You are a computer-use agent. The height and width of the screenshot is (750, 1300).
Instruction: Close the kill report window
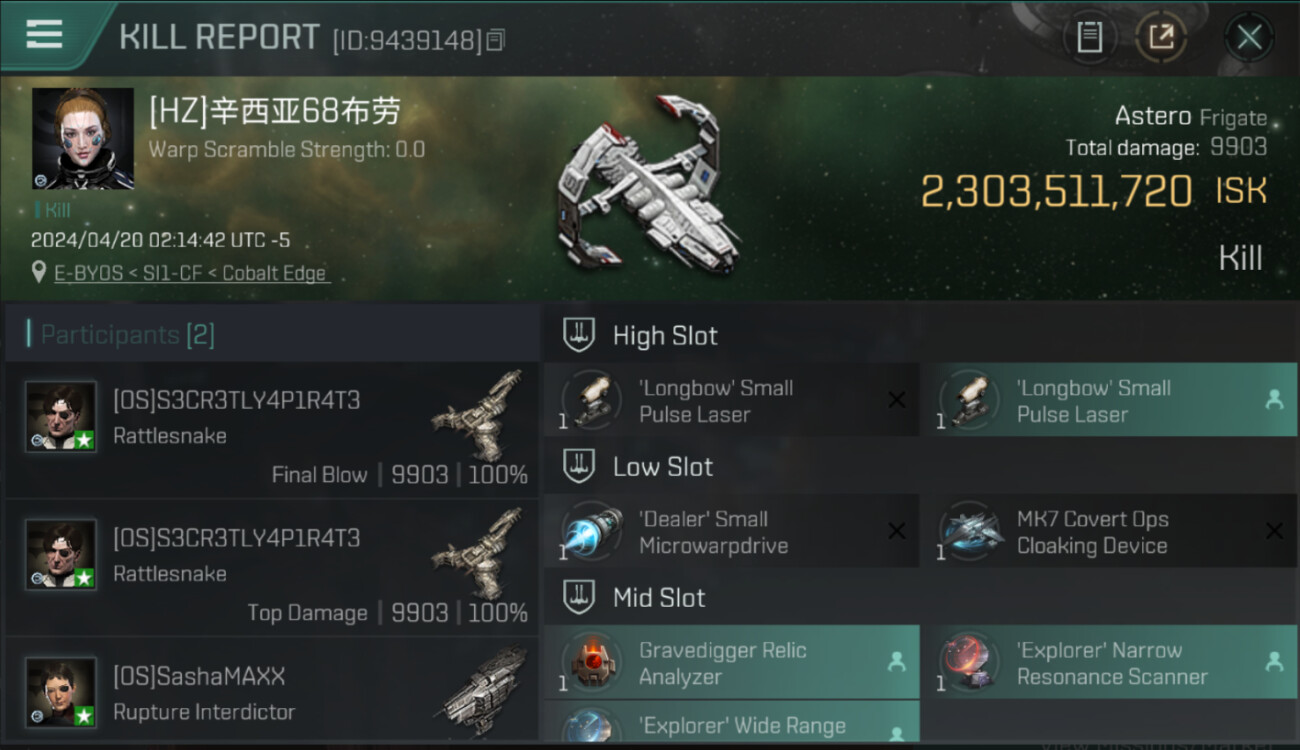[x=1249, y=38]
